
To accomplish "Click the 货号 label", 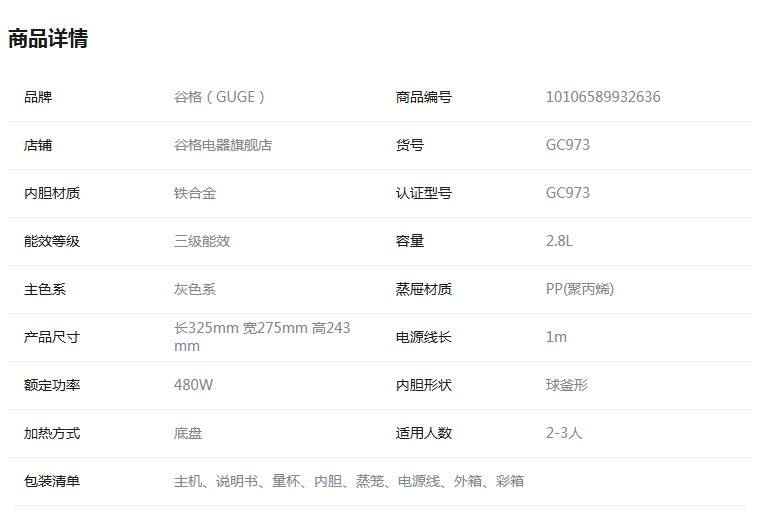I will [x=409, y=145].
